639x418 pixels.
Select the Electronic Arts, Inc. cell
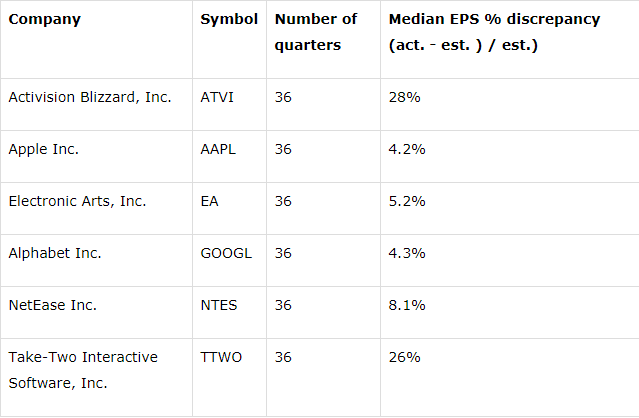(x=77, y=201)
